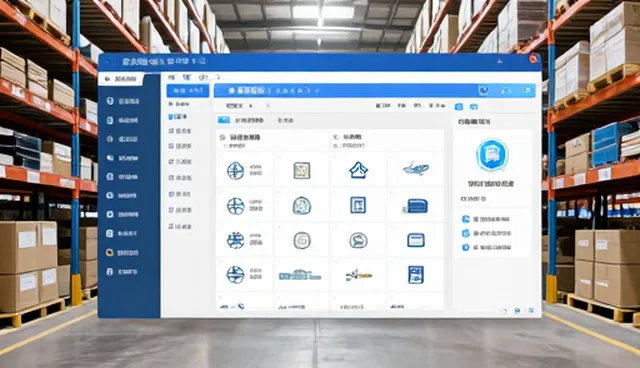Image resolution: width=640 pixels, height=368 pixels.
Task: Open the last item in the dark blue sidebar
Action: point(122,272)
